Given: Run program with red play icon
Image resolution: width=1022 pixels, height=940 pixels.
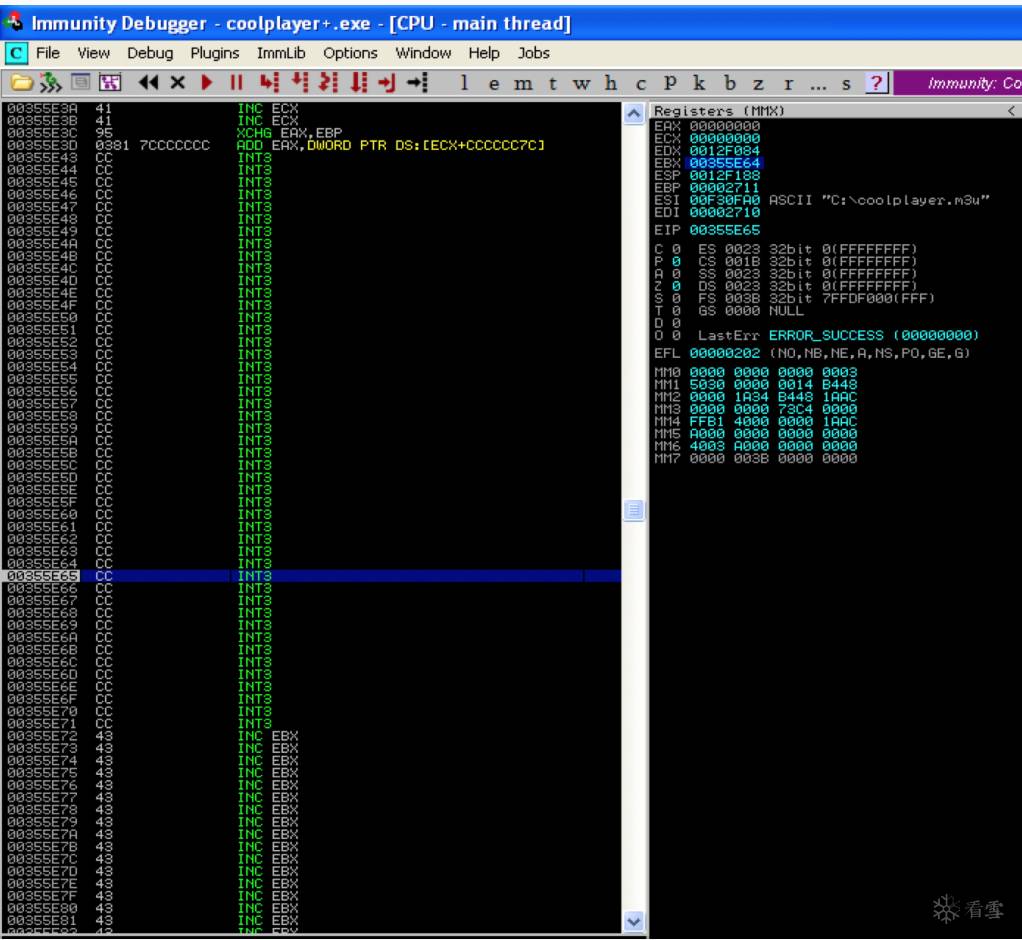Looking at the screenshot, I should [x=207, y=82].
